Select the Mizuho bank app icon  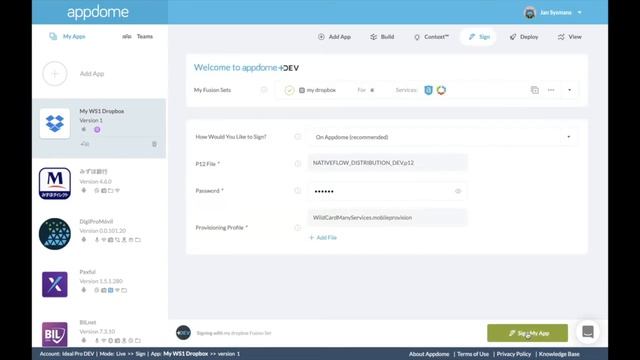click(x=55, y=183)
